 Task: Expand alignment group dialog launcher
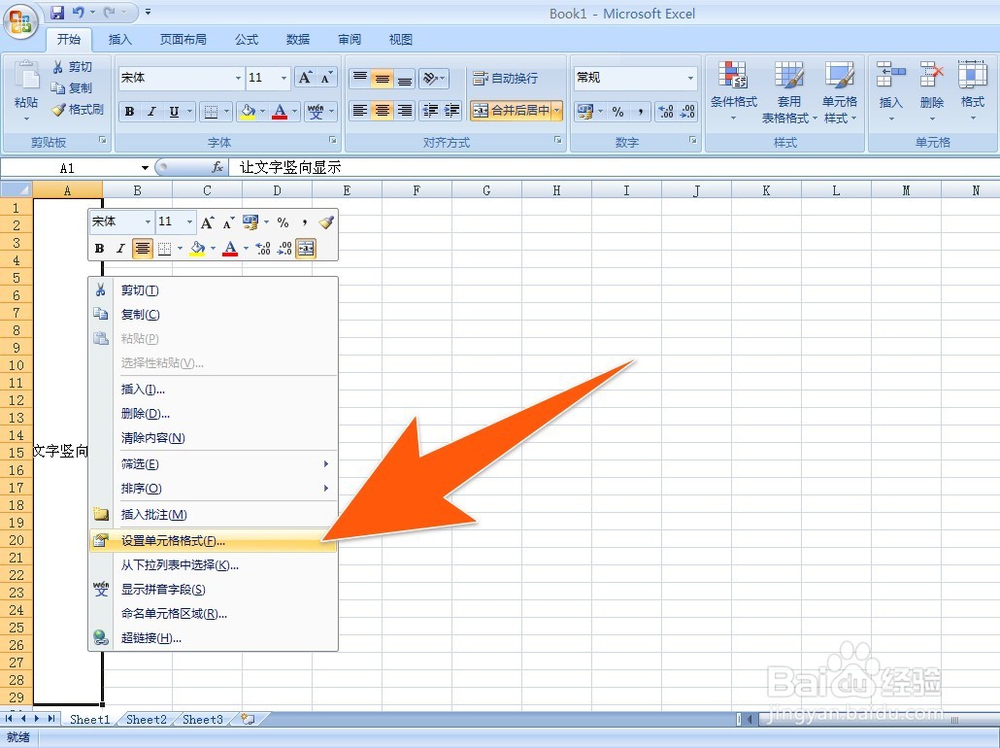click(x=558, y=140)
